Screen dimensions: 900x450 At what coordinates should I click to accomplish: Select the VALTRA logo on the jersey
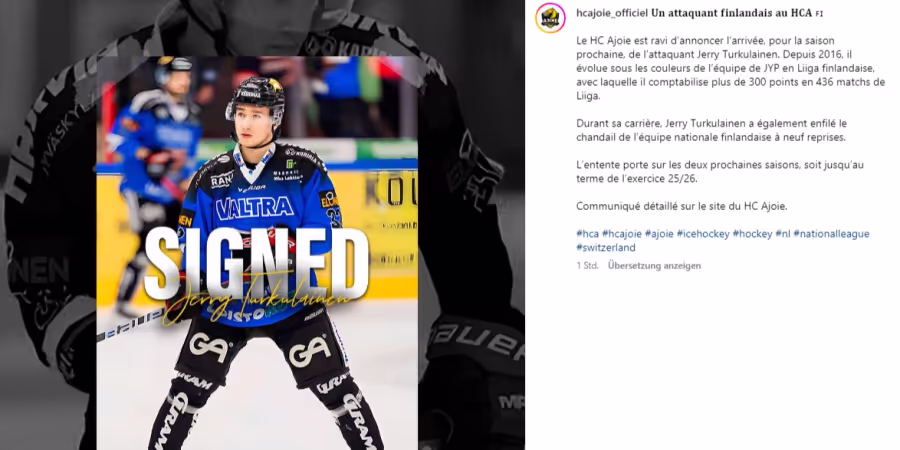254,207
